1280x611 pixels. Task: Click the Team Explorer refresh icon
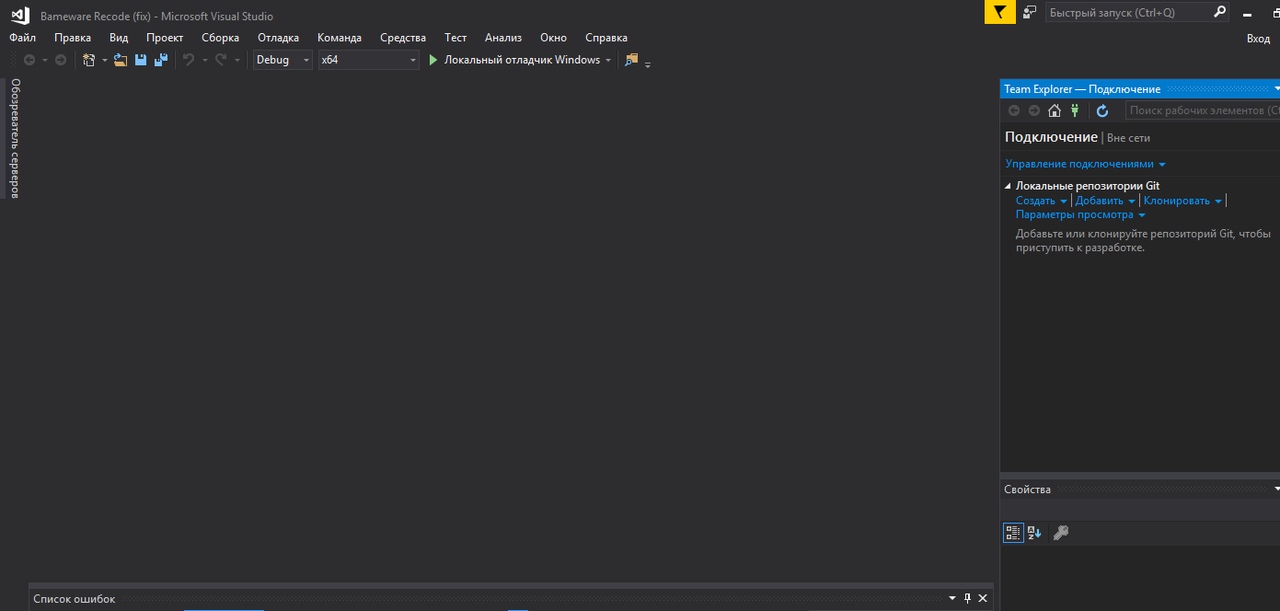(x=1102, y=111)
